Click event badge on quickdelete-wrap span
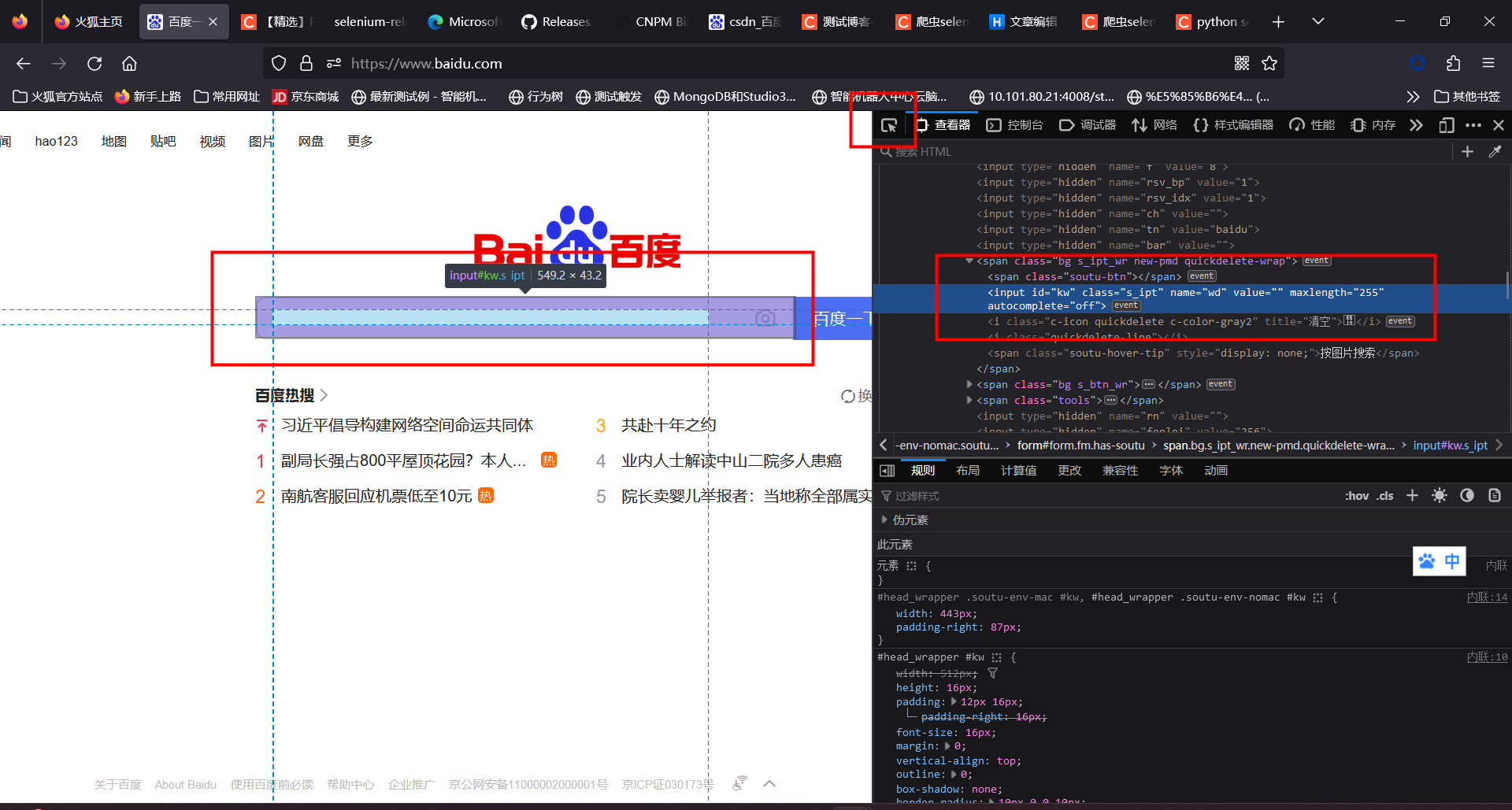Screen dimensions: 1512x810 tap(1316, 261)
